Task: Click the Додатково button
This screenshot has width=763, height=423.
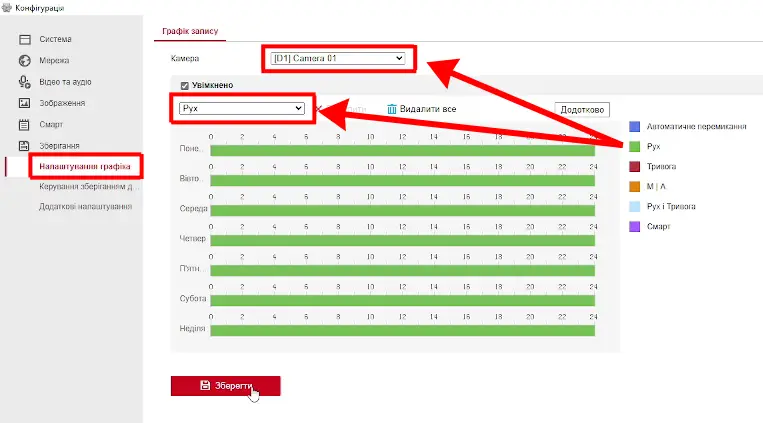Action: tap(582, 109)
